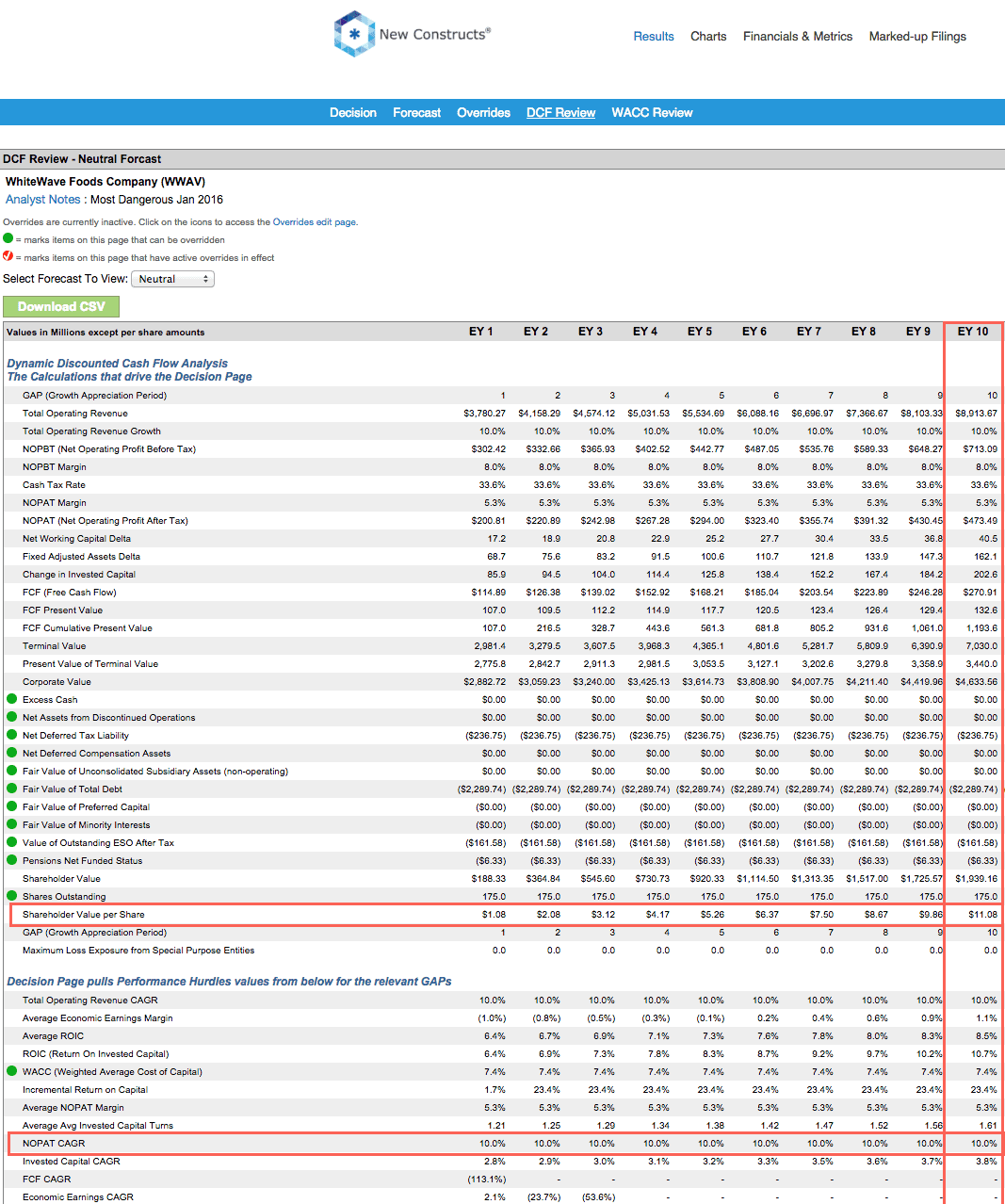Screen dimensions: 1005x1204
Task: Click the Maximum Loss Exposure row label
Action: coord(138,950)
